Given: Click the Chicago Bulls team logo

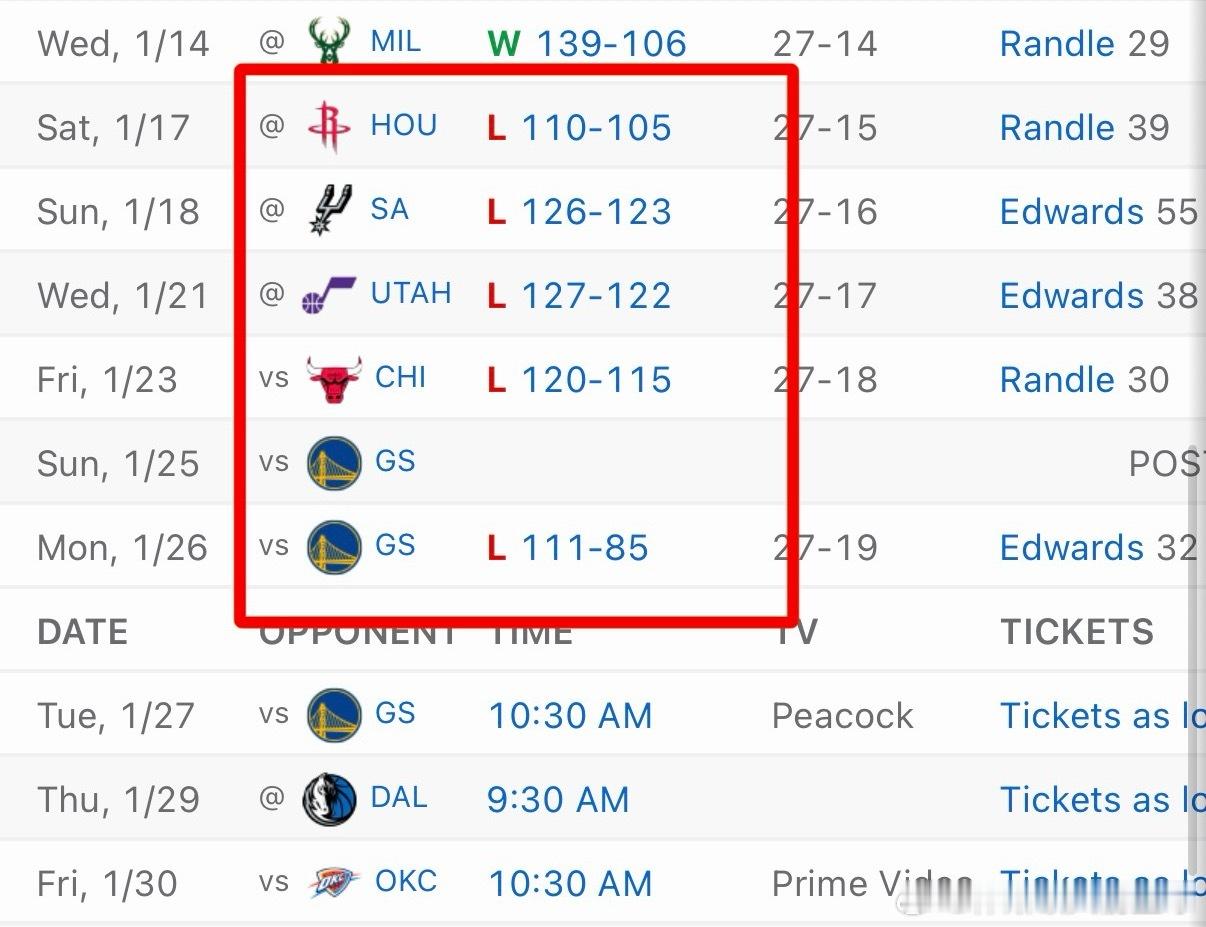Looking at the screenshot, I should 331,379.
